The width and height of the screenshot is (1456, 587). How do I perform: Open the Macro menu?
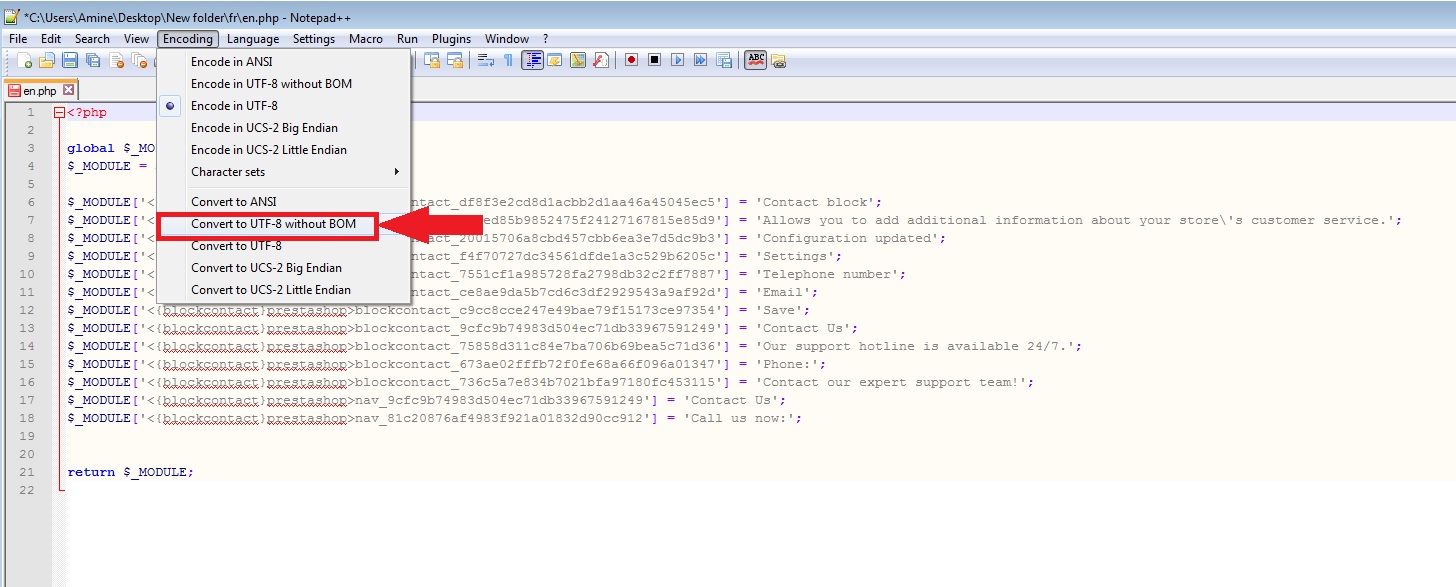(x=366, y=39)
